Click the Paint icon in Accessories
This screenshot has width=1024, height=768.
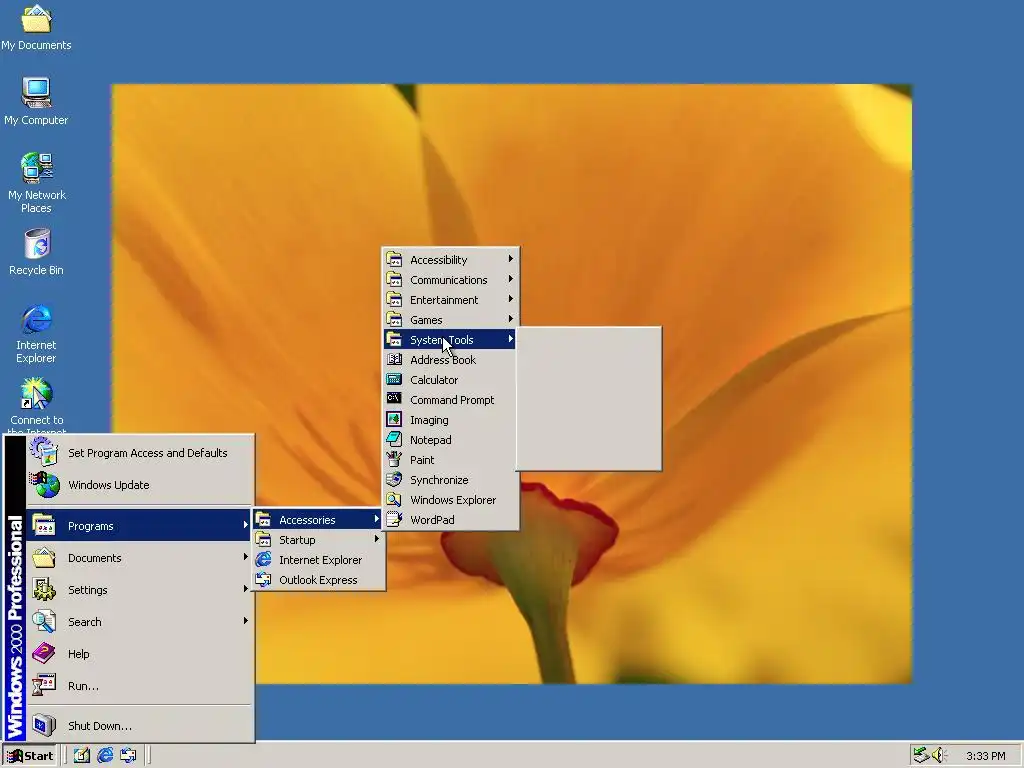(394, 459)
